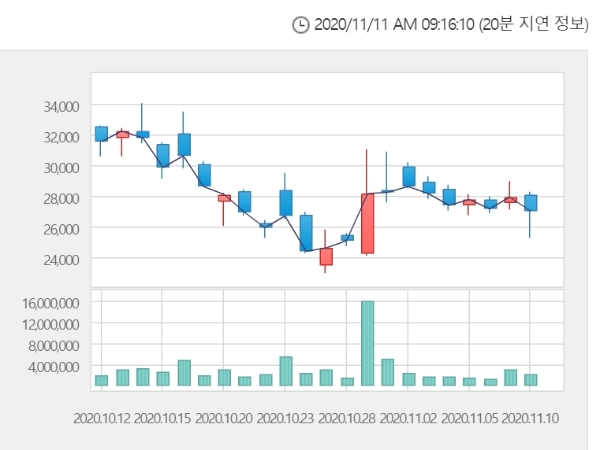Select the candlestick above the 2020.11.02 label

[x=408, y=176]
